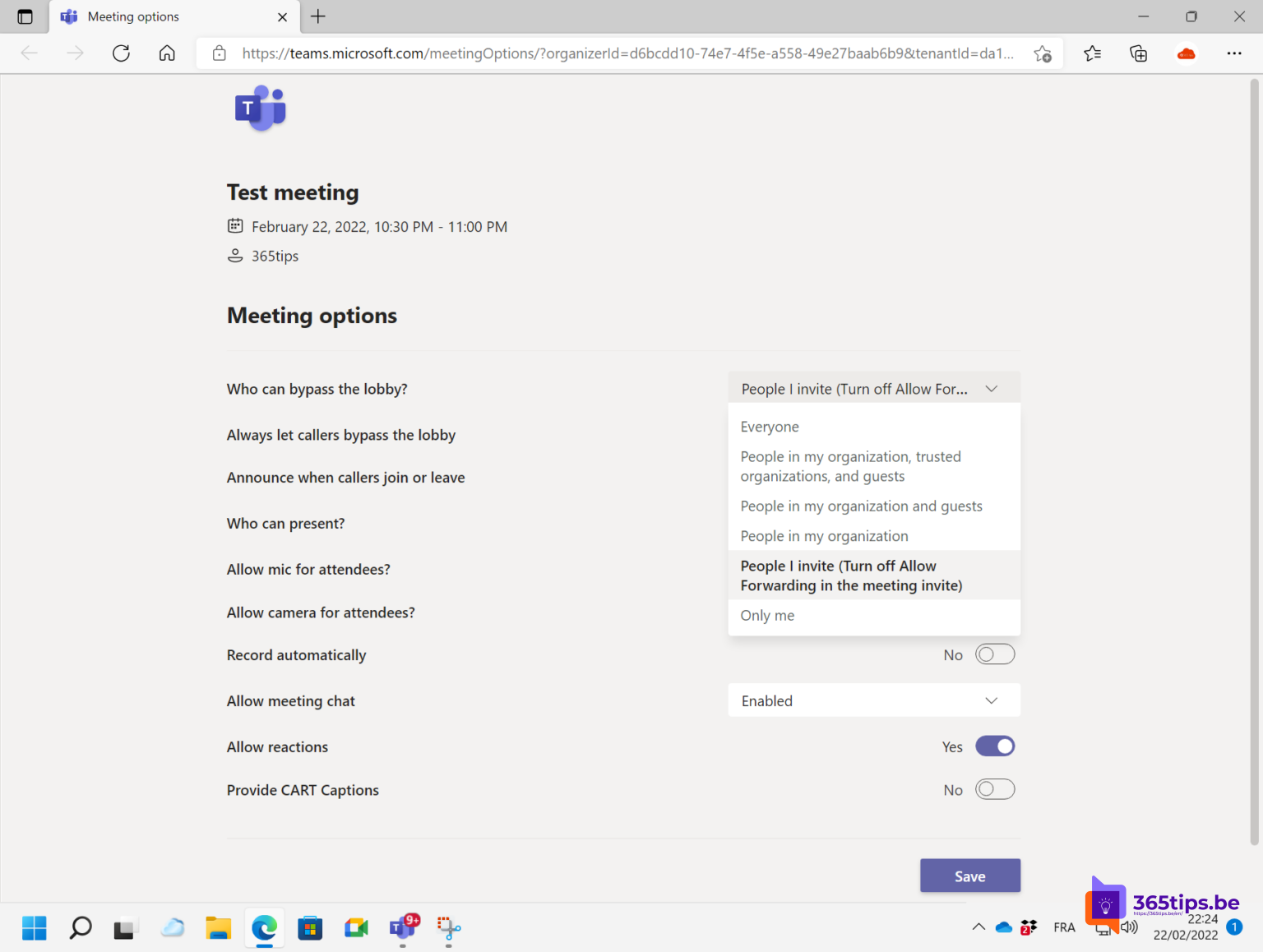This screenshot has height=952, width=1263.
Task: Choose Only me from the open dropdown
Action: (766, 615)
